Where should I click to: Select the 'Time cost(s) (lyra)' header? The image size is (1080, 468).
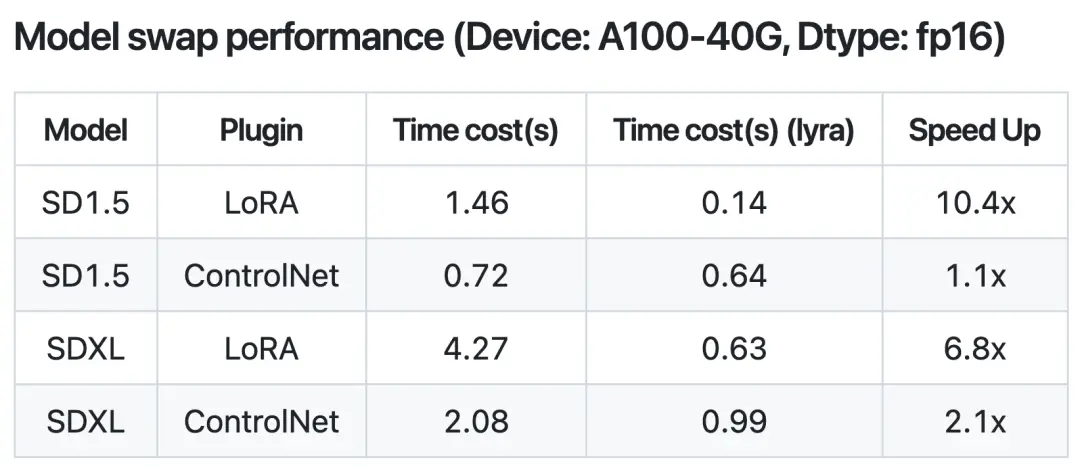[x=734, y=130]
